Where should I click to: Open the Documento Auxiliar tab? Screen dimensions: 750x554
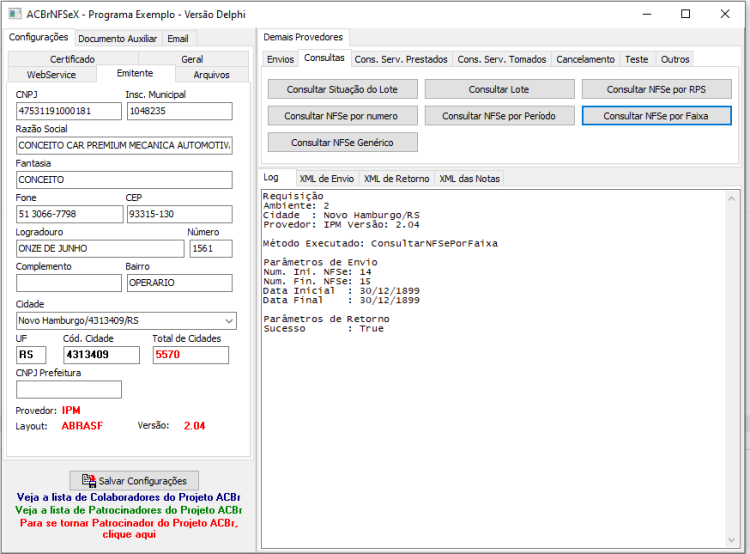click(118, 39)
